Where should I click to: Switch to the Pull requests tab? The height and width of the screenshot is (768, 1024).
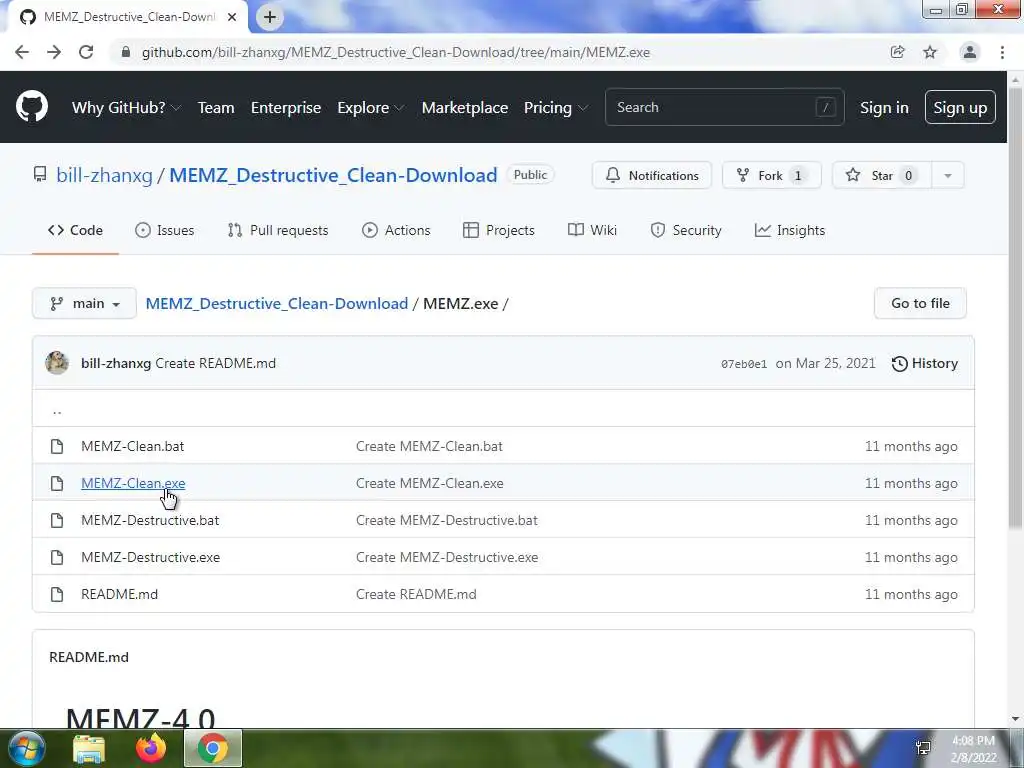(x=278, y=230)
